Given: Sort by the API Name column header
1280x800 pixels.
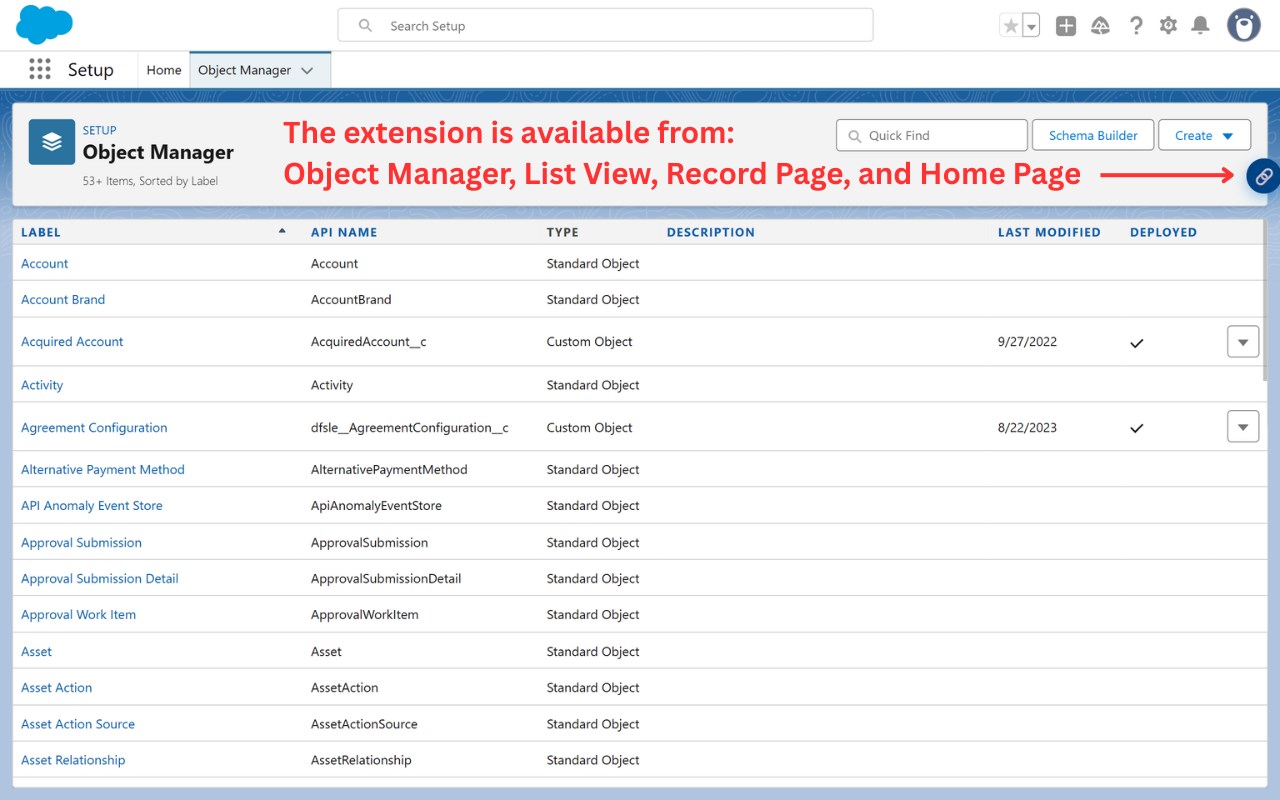Looking at the screenshot, I should (x=344, y=232).
